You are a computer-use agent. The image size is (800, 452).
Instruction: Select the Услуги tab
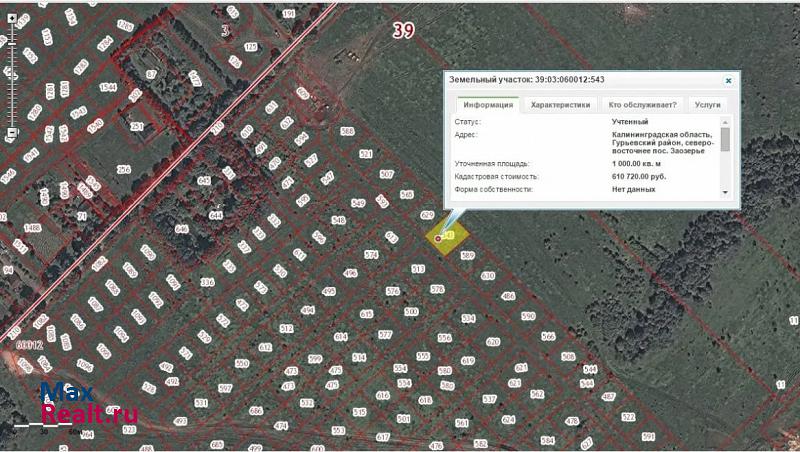pos(707,104)
